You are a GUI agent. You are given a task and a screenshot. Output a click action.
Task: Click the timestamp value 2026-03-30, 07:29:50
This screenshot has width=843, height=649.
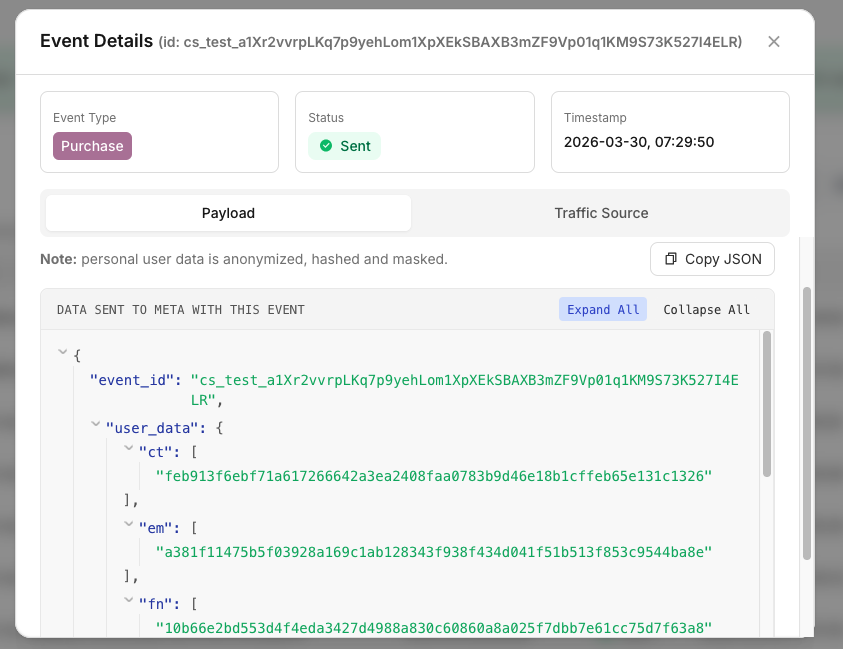pos(638,142)
